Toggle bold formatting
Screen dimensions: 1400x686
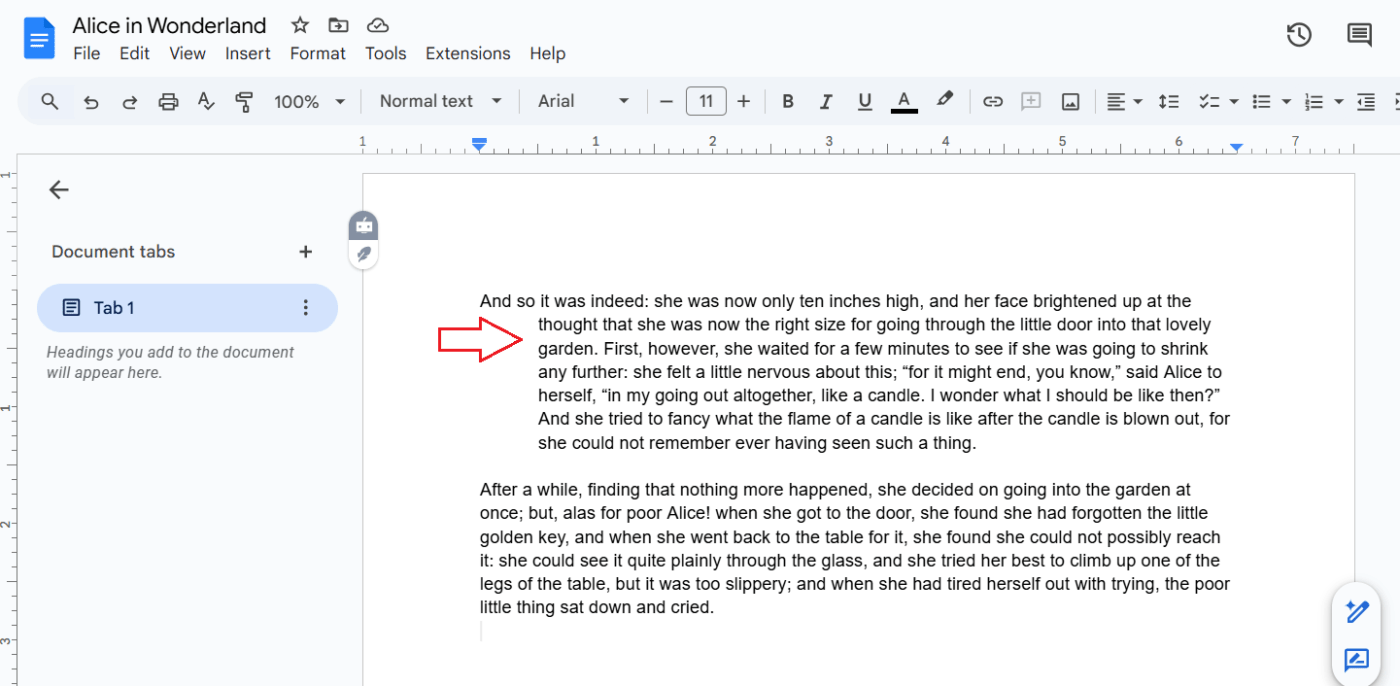coord(787,101)
